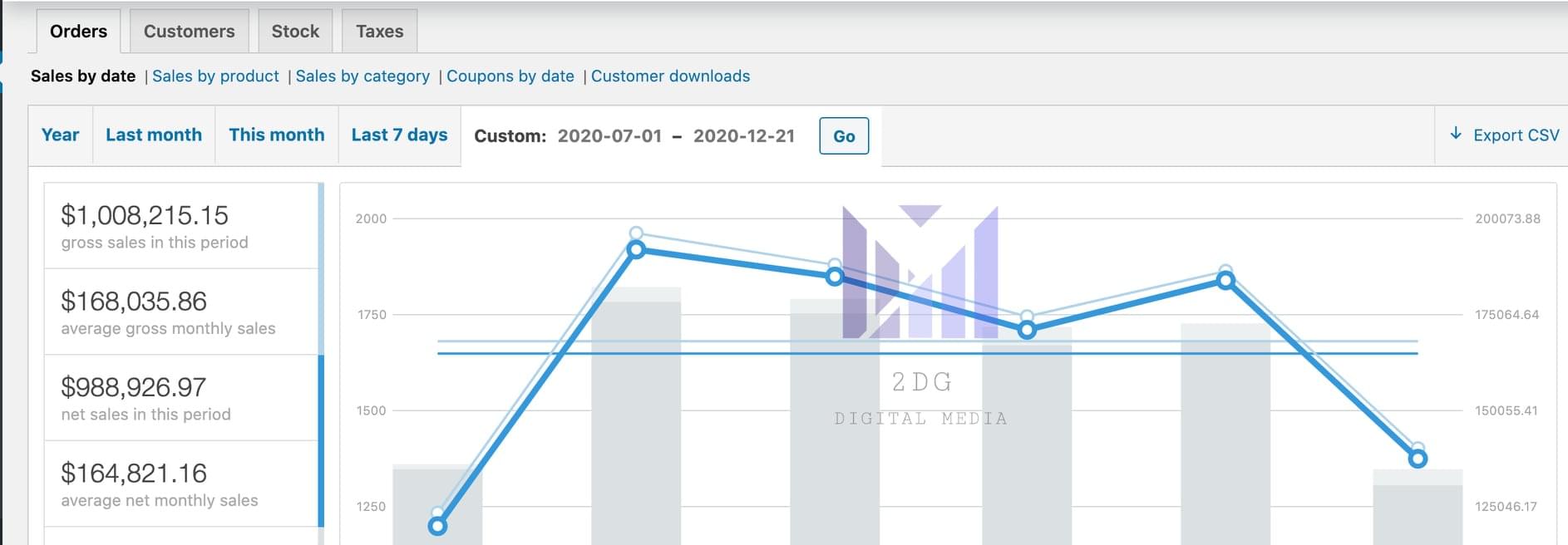View Sales by category report
The height and width of the screenshot is (545, 1568).
362,76
